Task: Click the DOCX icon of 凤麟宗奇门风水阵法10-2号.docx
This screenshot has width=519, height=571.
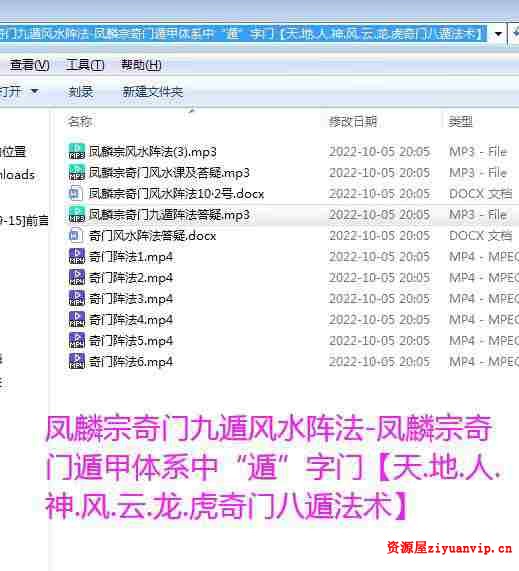Action: 76,193
